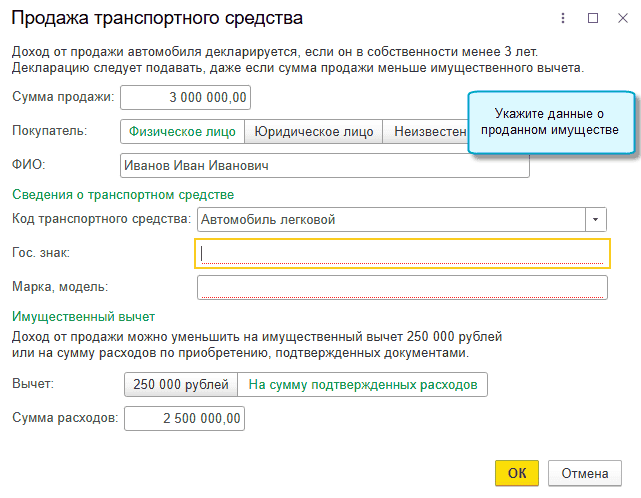Focus the Сумма продажи amount field
The width and height of the screenshot is (641, 498).
pos(185,97)
